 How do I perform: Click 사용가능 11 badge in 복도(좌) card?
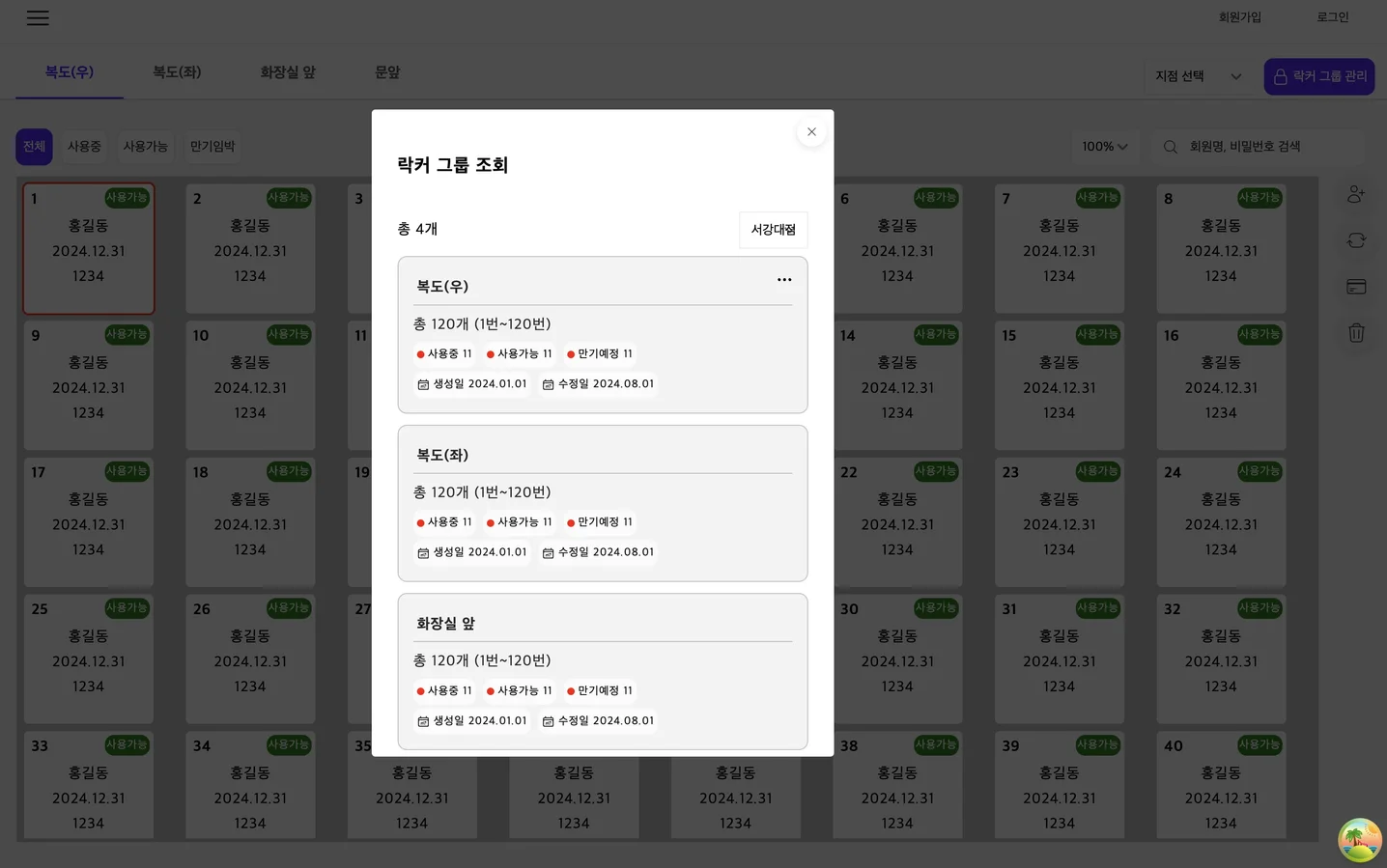tap(520, 522)
